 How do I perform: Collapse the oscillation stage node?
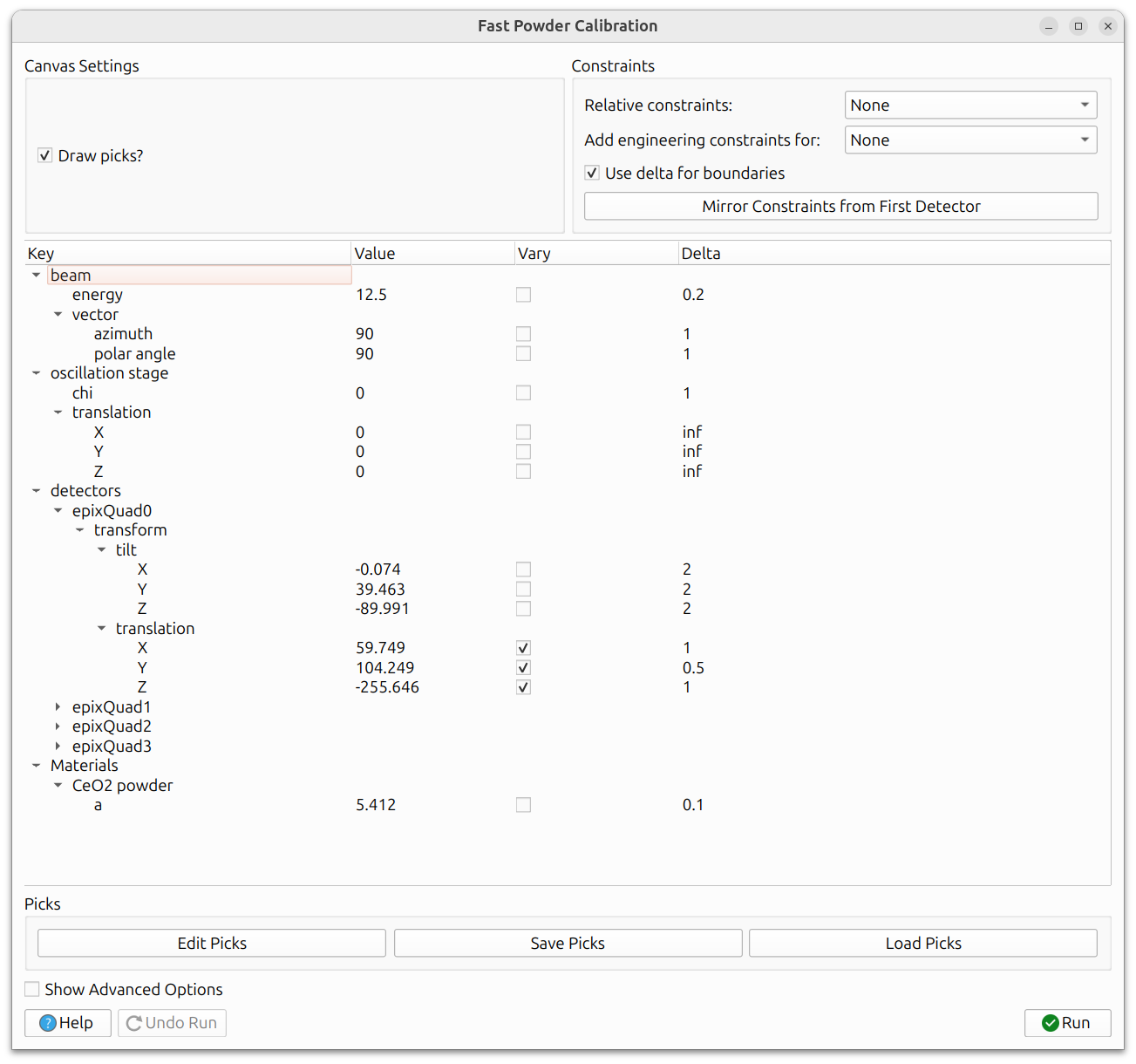coord(36,373)
